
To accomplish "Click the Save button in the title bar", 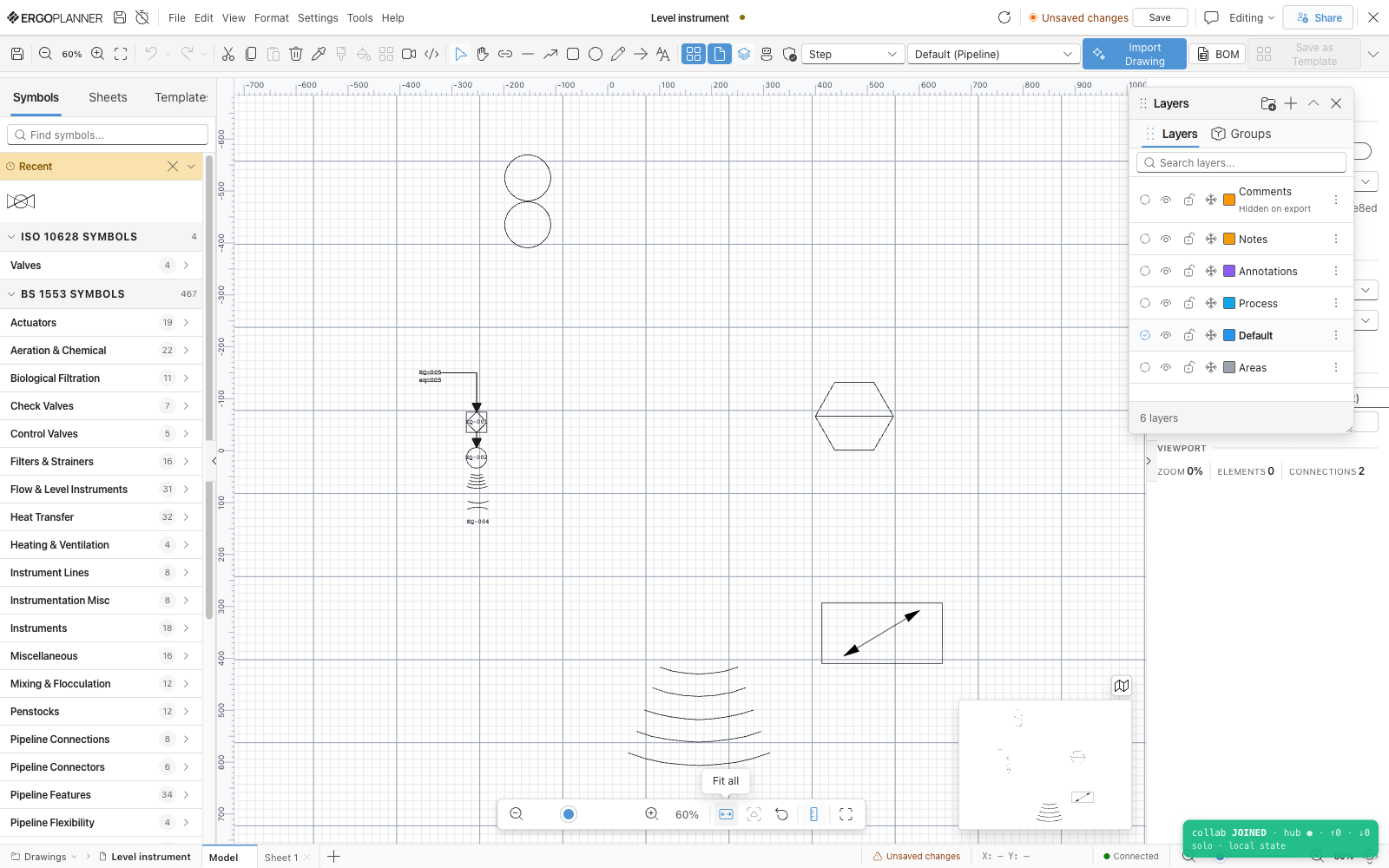I will click(1160, 17).
